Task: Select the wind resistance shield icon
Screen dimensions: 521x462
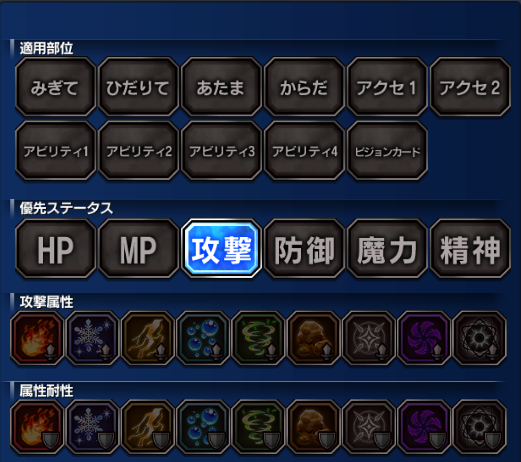Action: [x=258, y=427]
